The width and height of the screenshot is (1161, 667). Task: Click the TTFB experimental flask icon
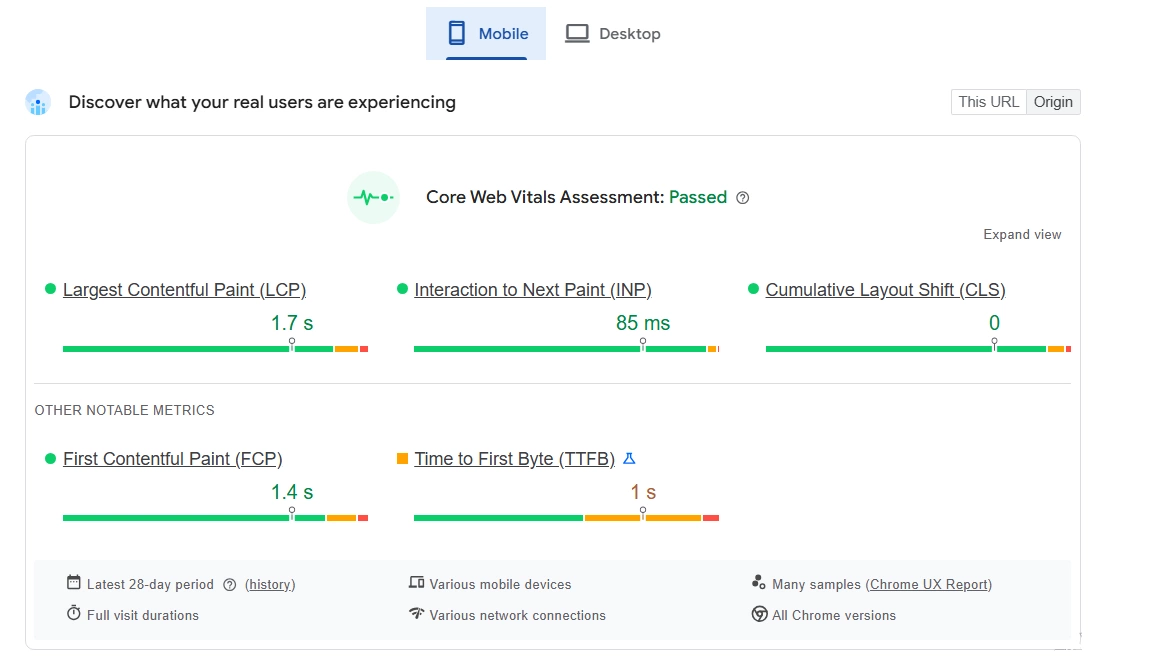click(x=629, y=459)
